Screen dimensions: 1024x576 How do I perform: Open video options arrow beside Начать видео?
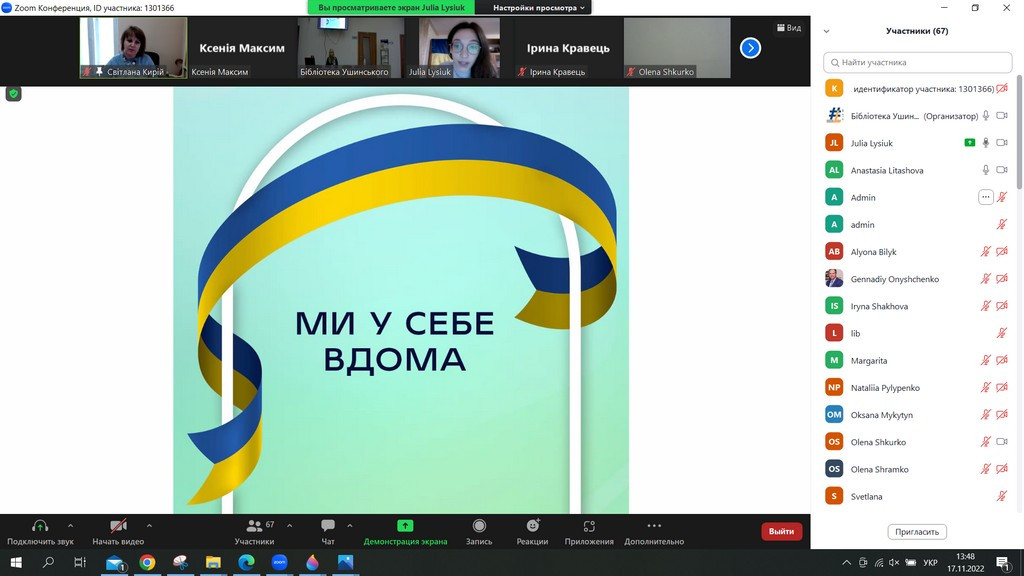click(149, 526)
